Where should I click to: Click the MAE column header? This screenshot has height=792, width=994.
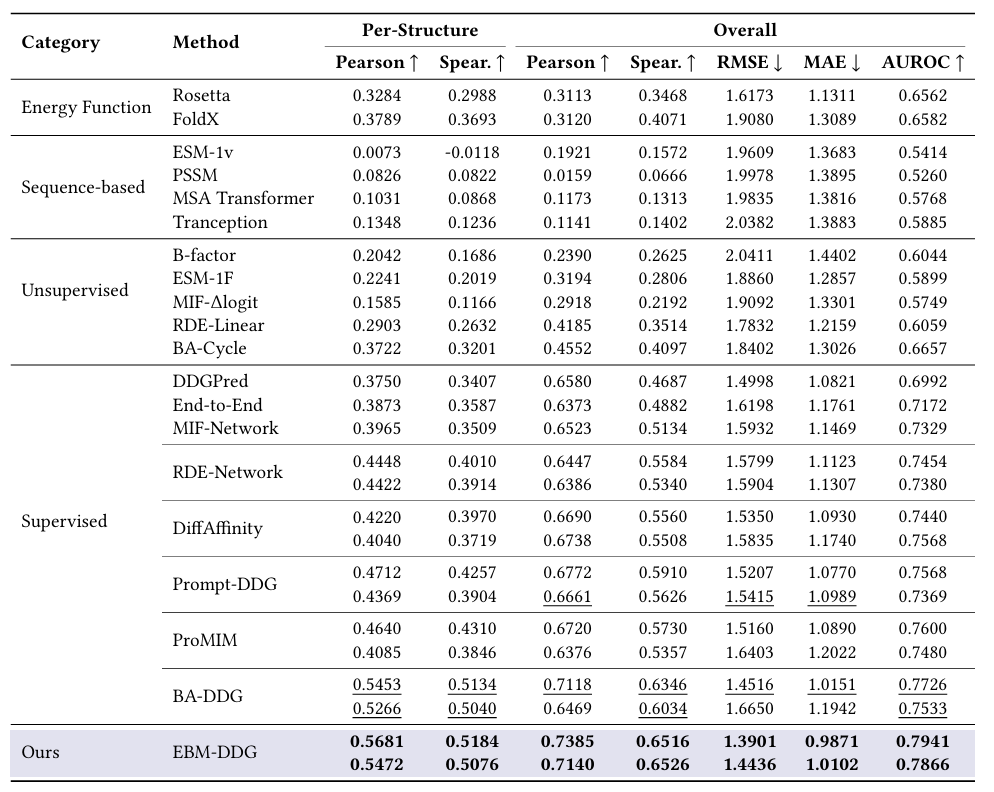(x=832, y=62)
